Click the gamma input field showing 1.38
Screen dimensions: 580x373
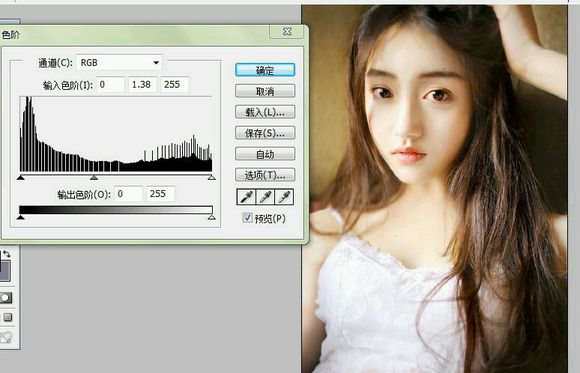coord(142,85)
